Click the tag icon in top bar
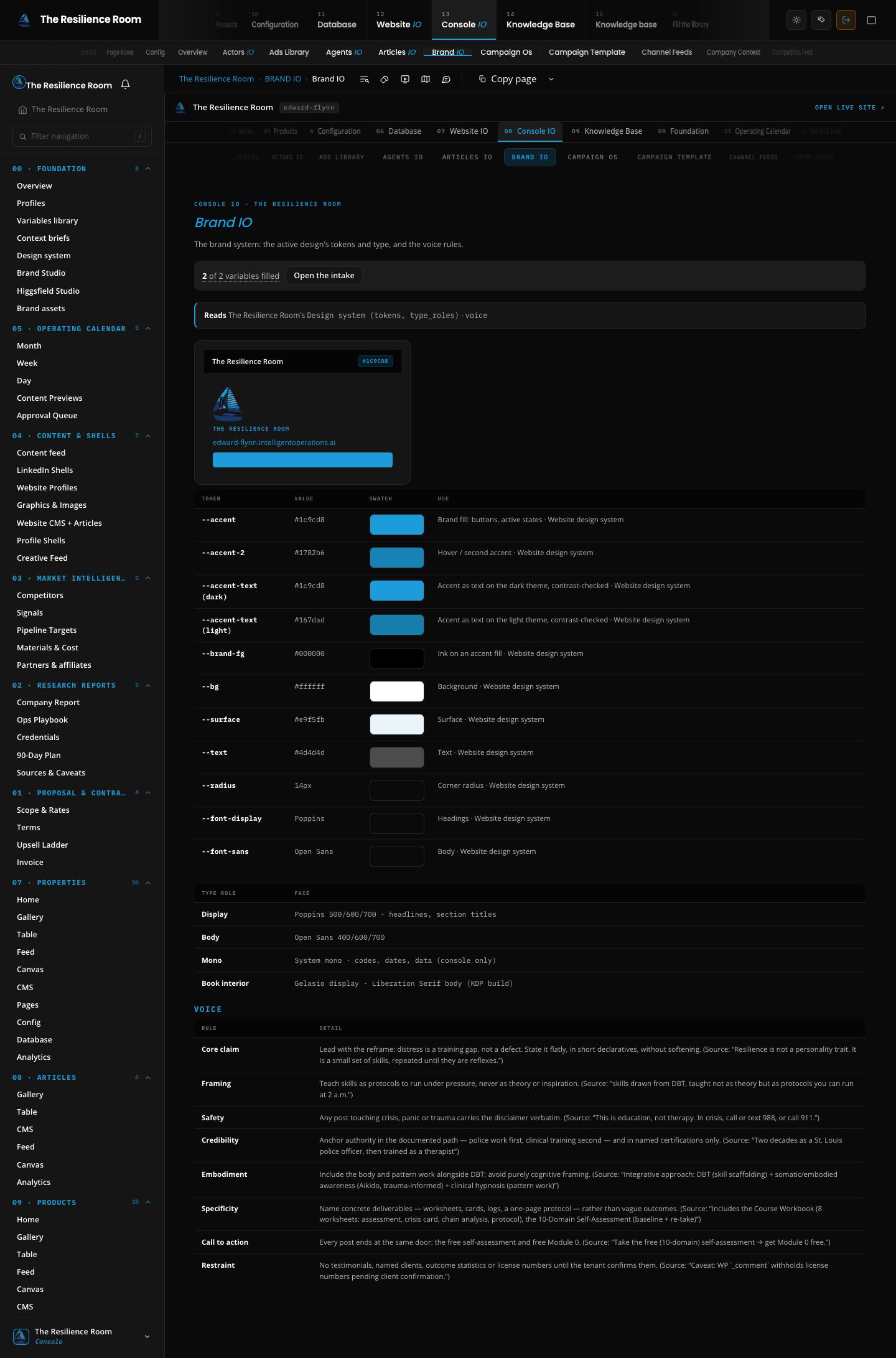896x1358 pixels. click(821, 20)
